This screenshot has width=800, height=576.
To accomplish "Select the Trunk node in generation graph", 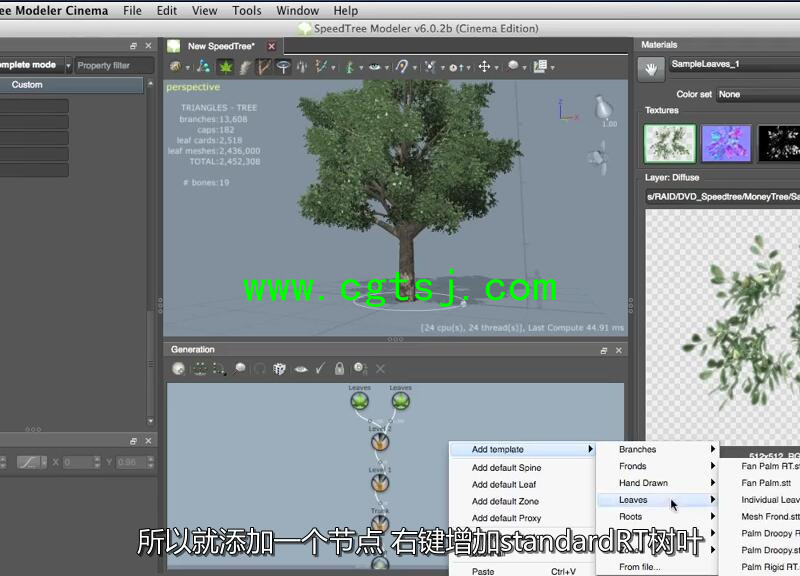I will [380, 523].
